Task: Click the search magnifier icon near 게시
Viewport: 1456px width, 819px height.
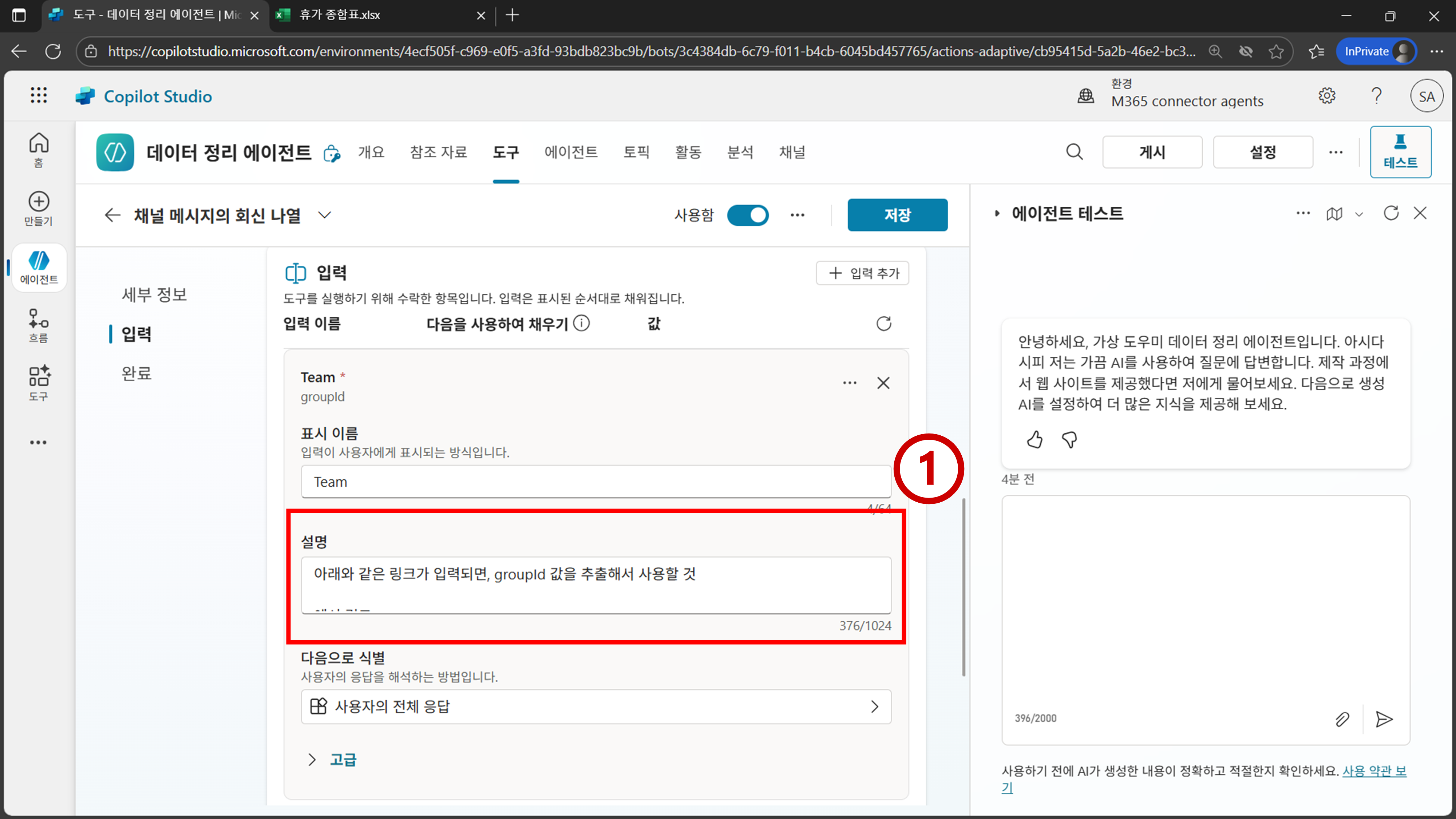Action: (x=1075, y=152)
